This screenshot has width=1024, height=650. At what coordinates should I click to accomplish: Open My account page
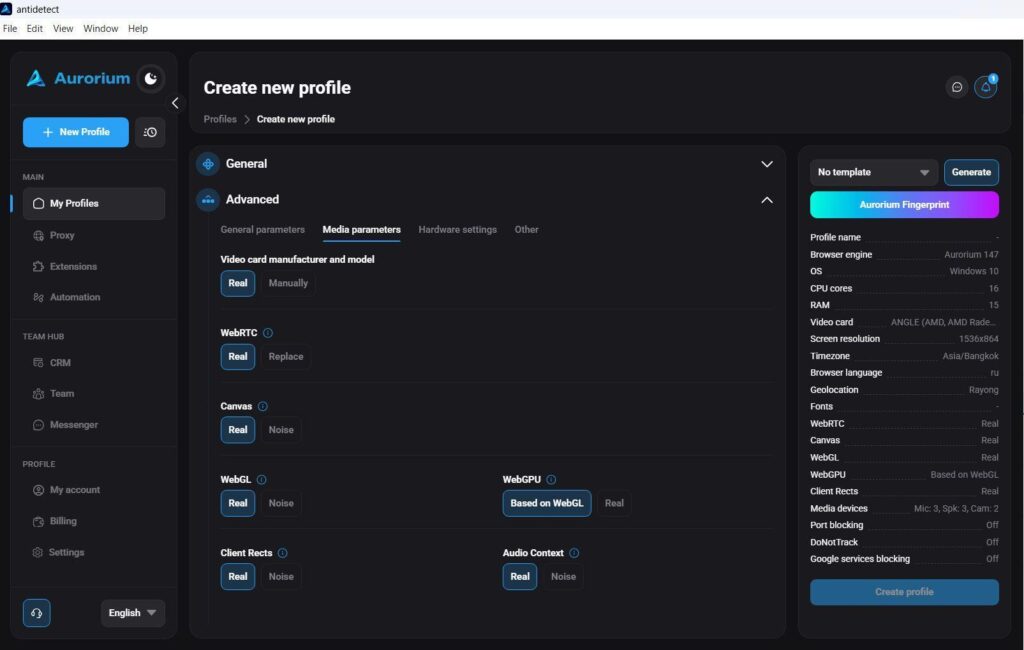(x=67, y=490)
